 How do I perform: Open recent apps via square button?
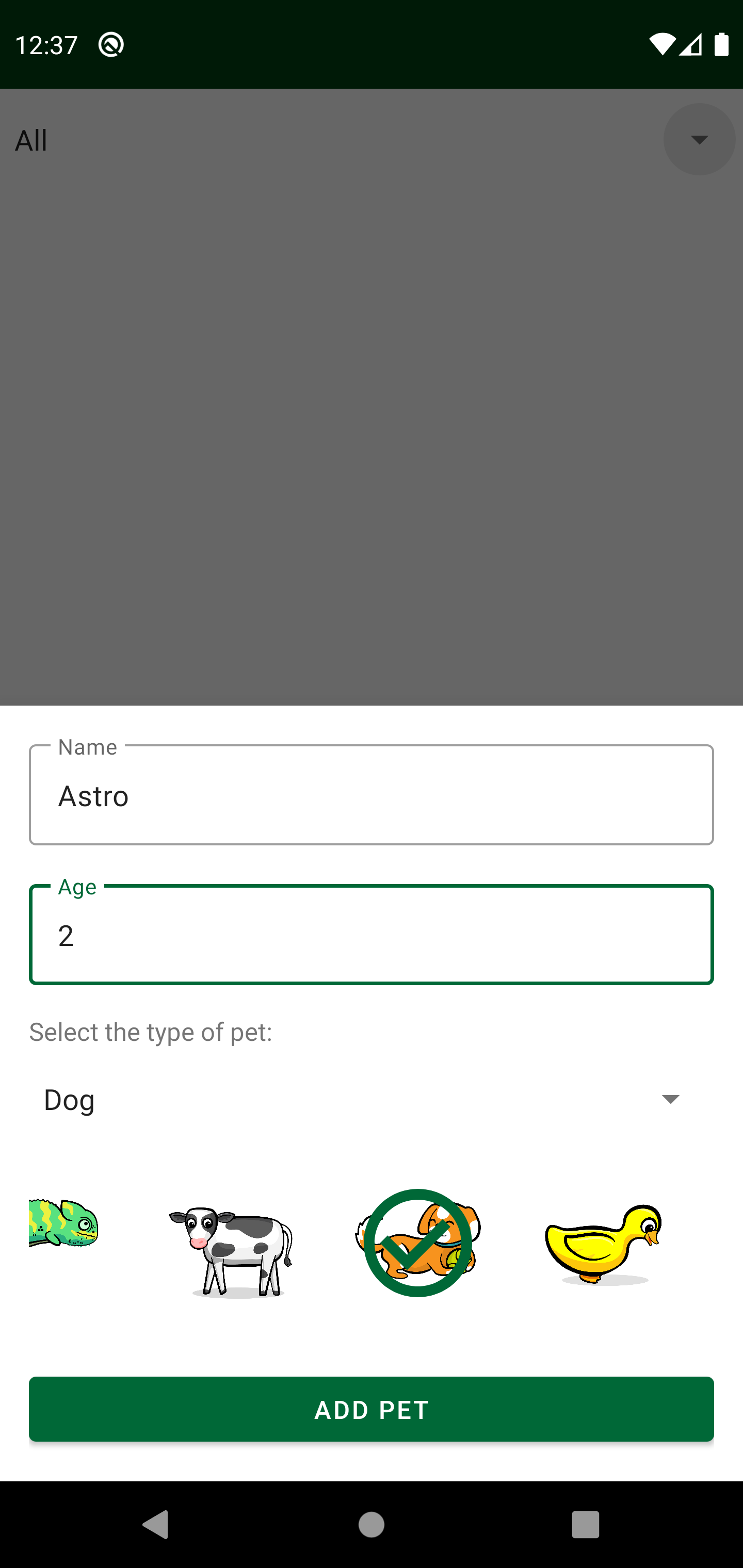585,1524
